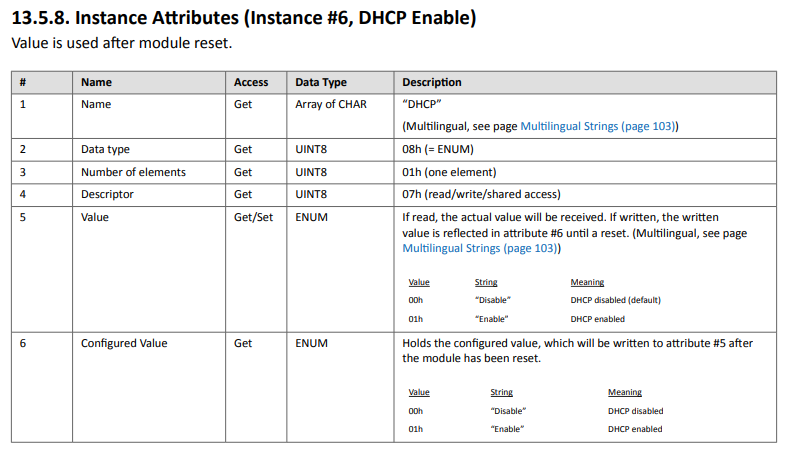Screen dimensions: 790x449
Task: Click the 'Array of CHAR' data type cell
Action: (330, 104)
